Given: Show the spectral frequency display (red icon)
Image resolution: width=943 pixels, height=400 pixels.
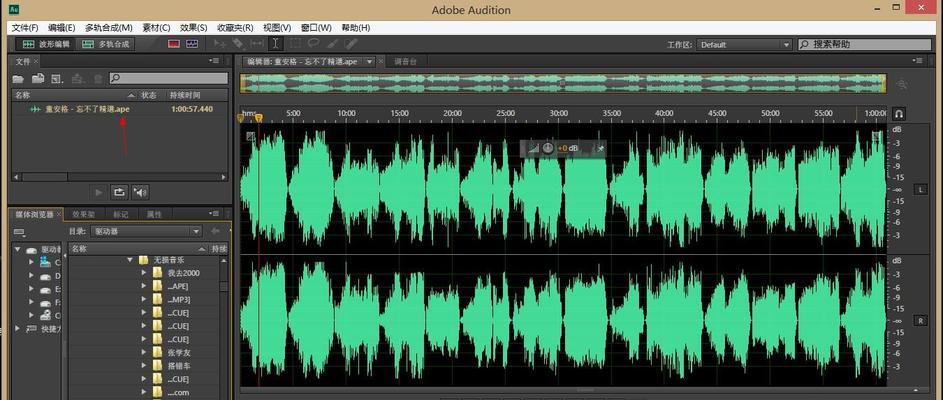Looking at the screenshot, I should (174, 44).
